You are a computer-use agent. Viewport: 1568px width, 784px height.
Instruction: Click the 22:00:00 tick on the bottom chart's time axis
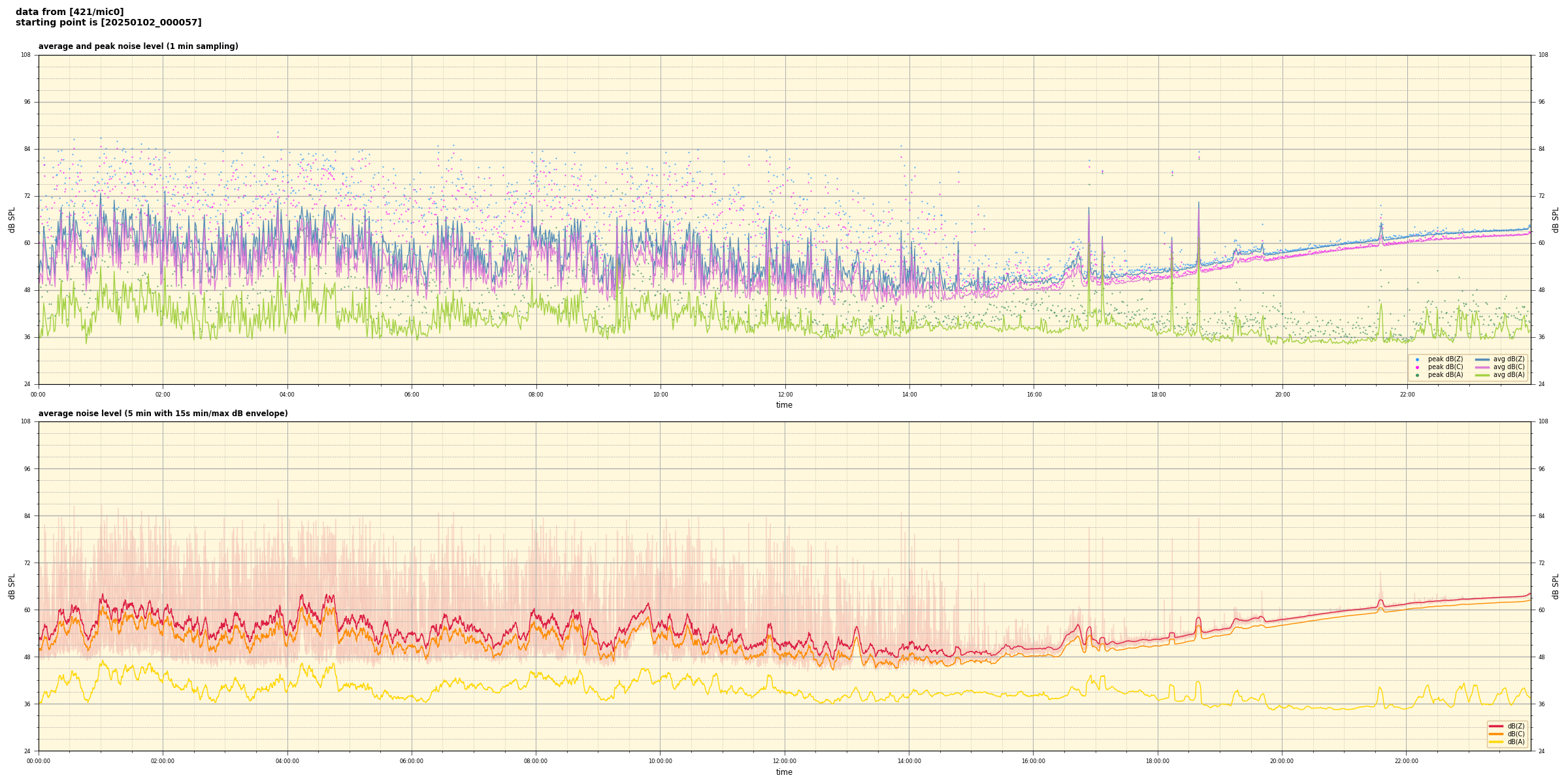click(x=1406, y=761)
